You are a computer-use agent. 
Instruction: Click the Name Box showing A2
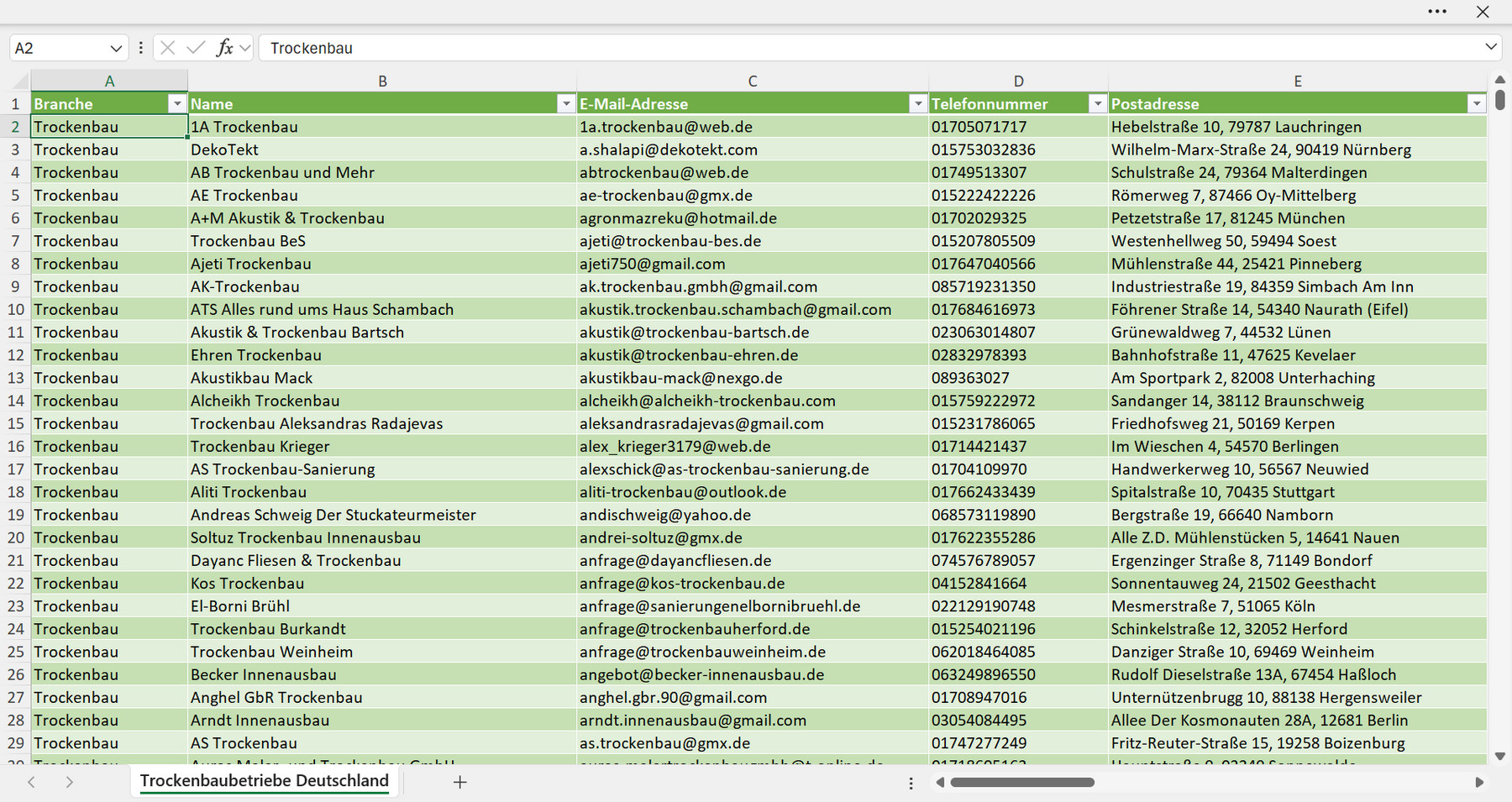59,48
